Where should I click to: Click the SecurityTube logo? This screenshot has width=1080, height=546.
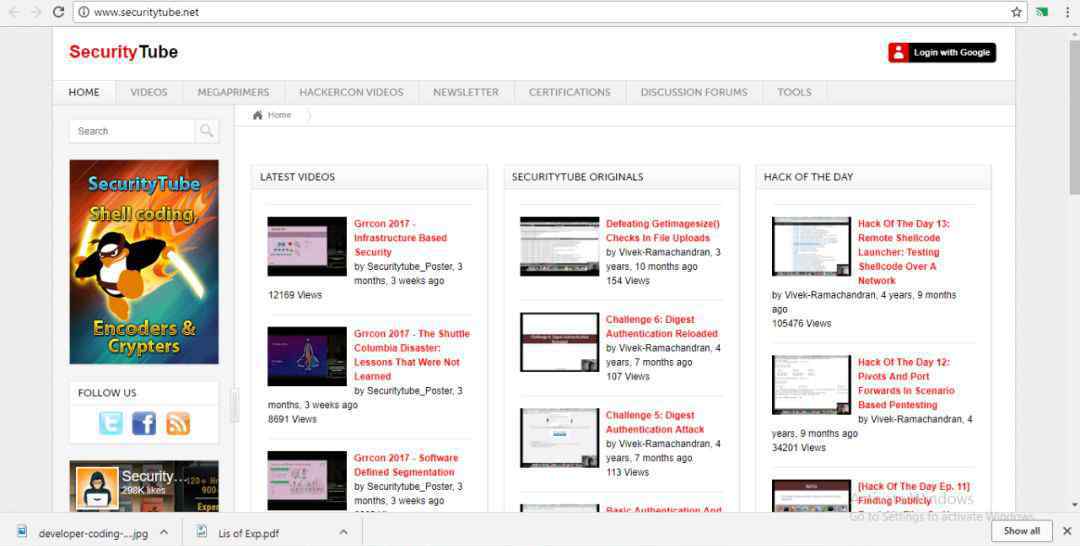coord(123,53)
